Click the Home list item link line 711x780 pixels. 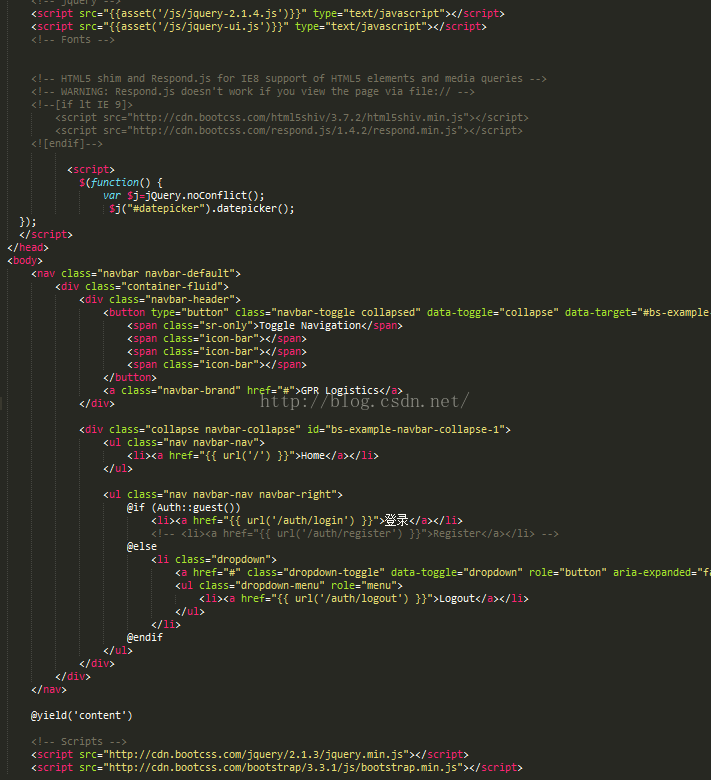(x=253, y=456)
